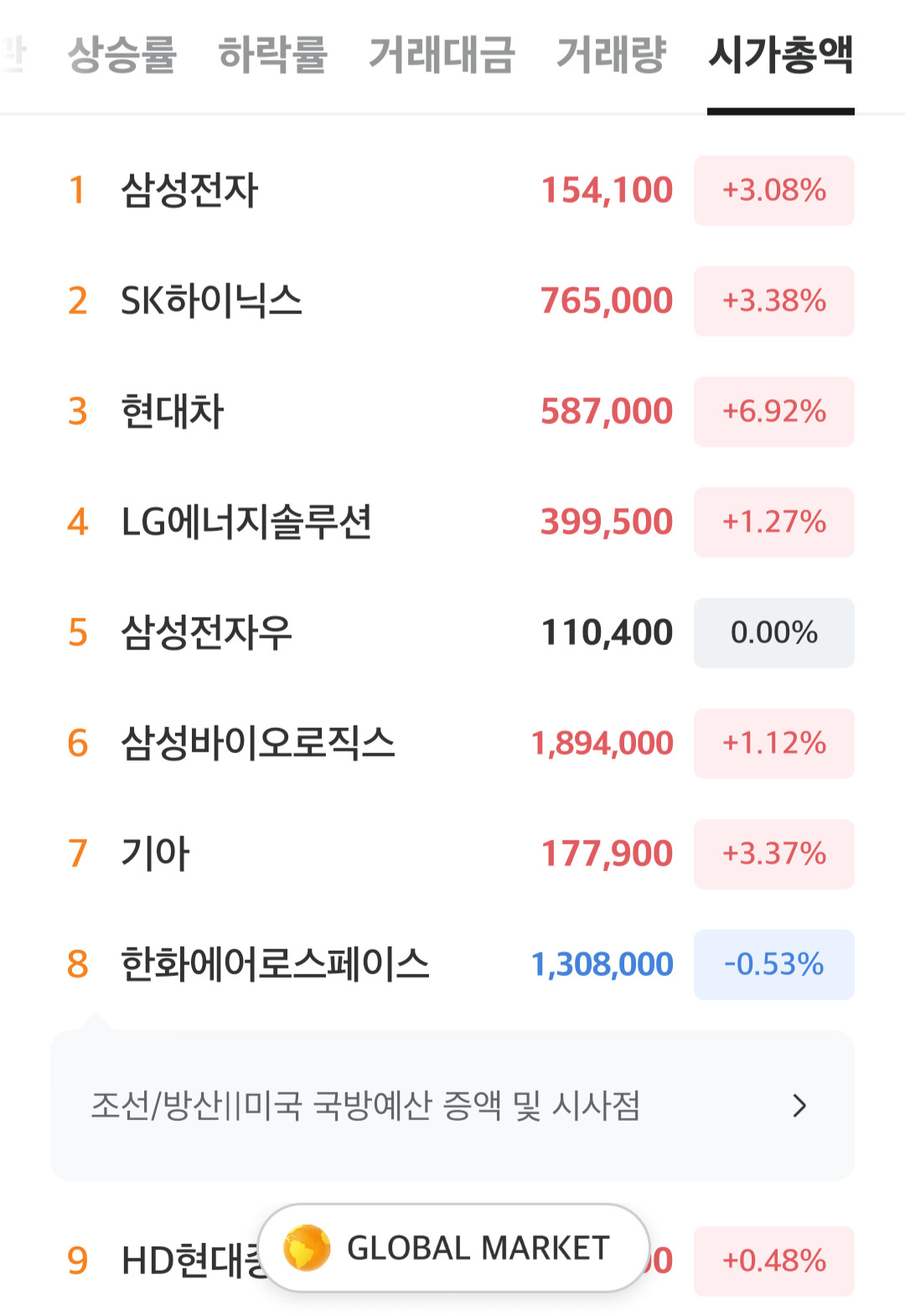905x1316 pixels.
Task: Open 삼성전자 stock details
Action: [x=190, y=190]
